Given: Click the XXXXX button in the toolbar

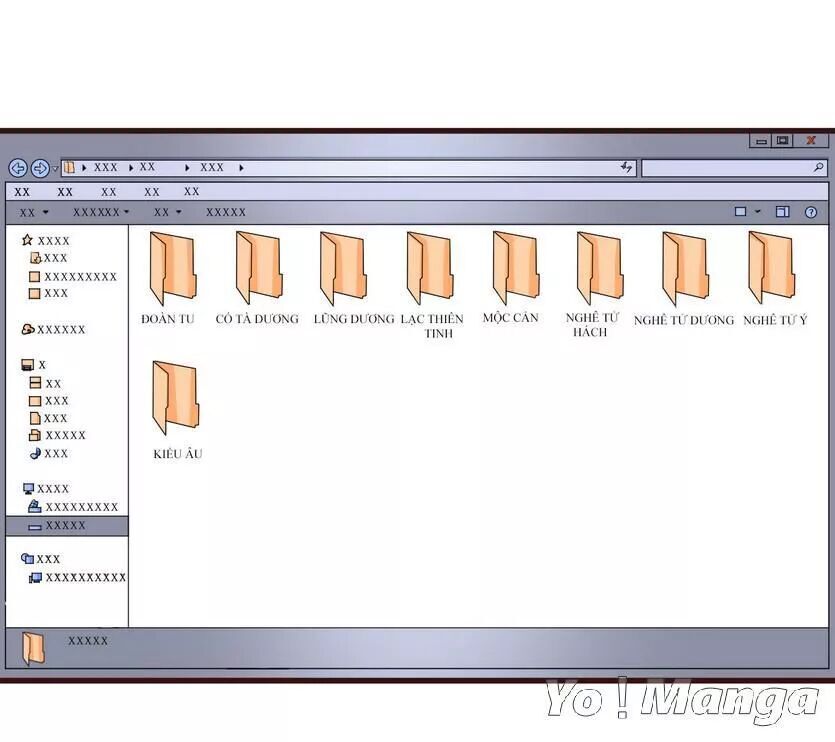Looking at the screenshot, I should pyautogui.click(x=226, y=212).
